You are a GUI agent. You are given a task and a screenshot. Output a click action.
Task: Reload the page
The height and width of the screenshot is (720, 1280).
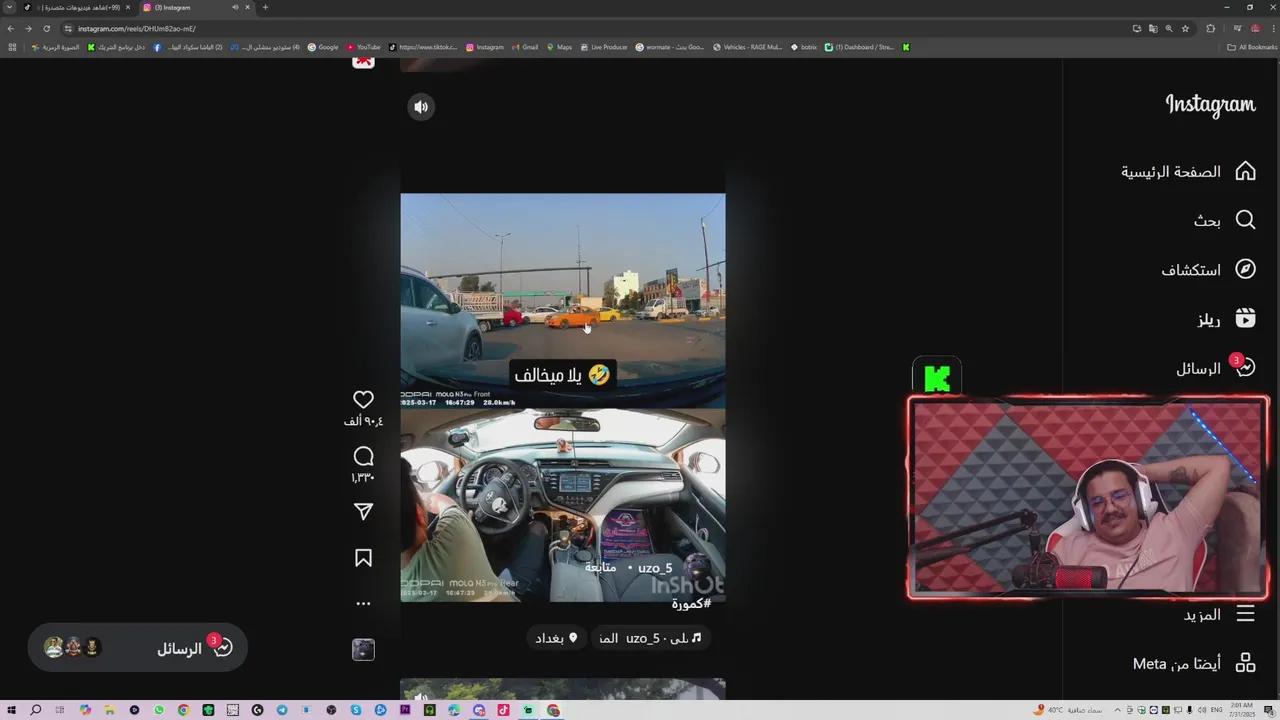click(46, 28)
